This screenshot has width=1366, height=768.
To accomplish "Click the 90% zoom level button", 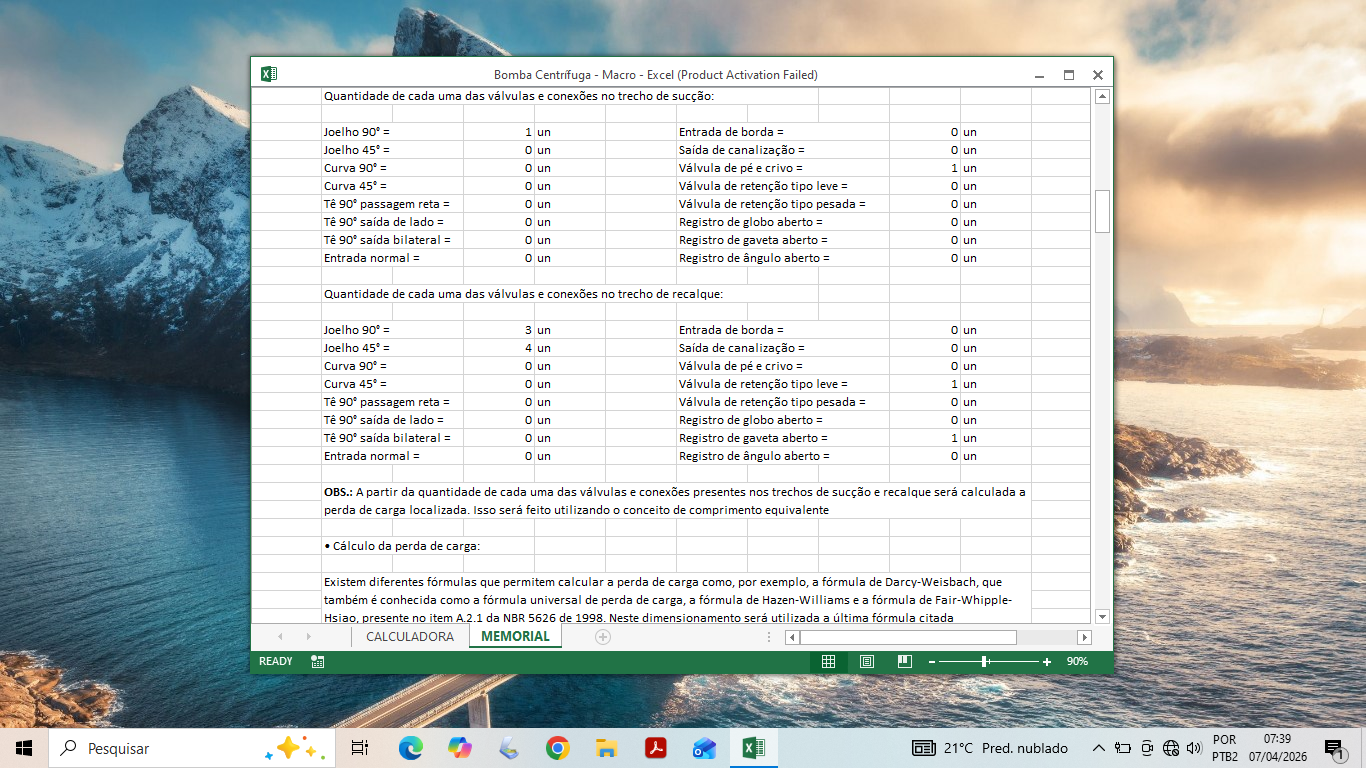I will click(x=1077, y=662).
